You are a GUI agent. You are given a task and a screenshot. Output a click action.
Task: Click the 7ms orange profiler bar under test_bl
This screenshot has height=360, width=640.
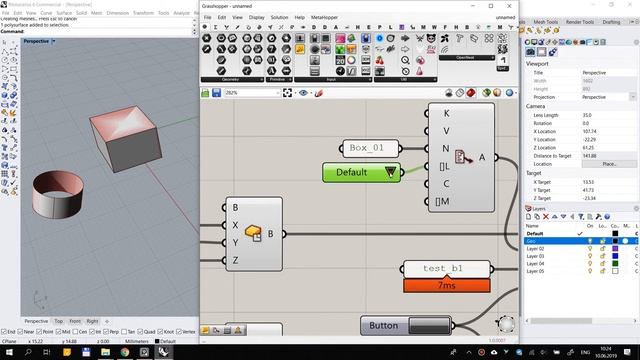click(447, 285)
